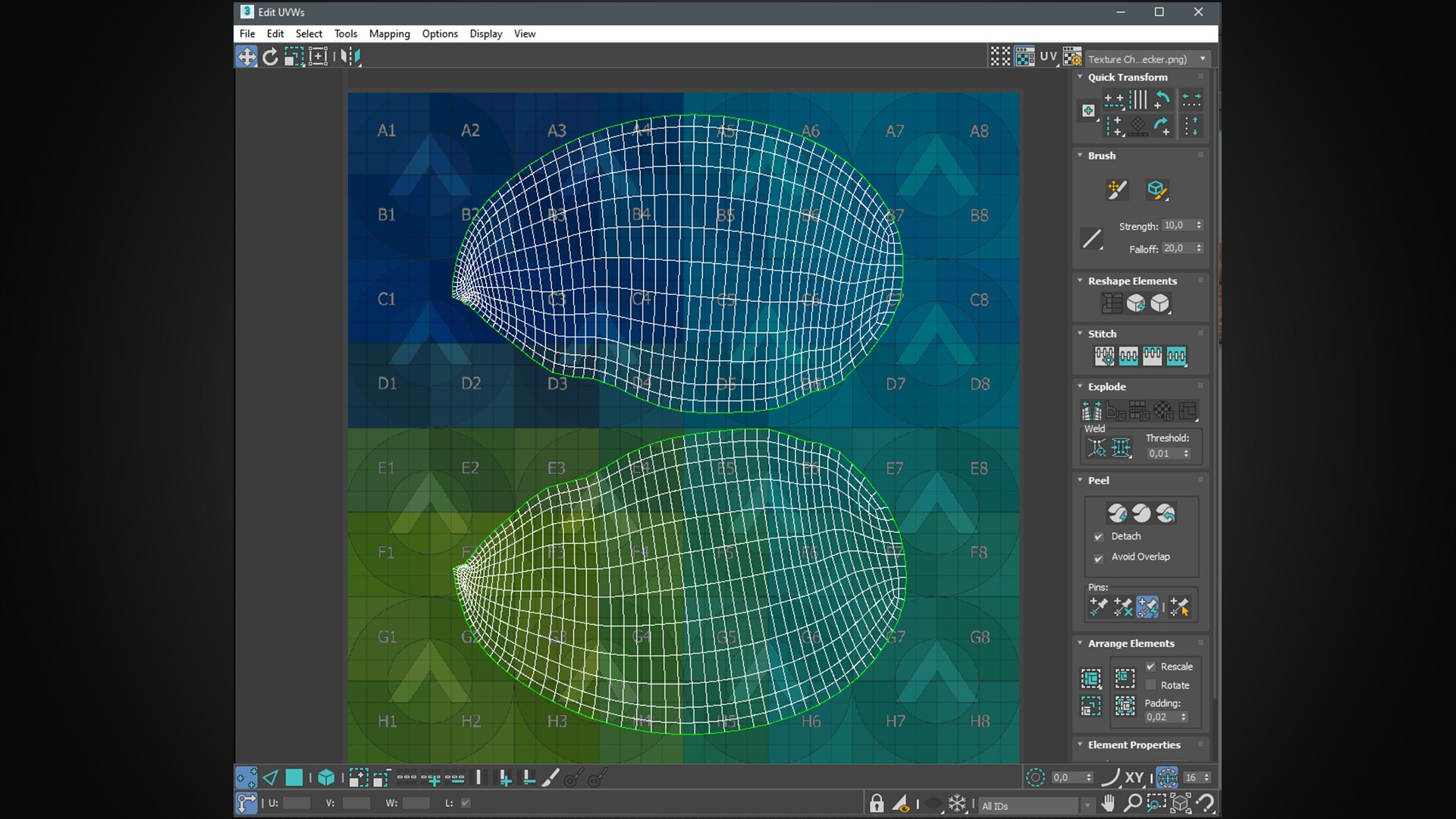This screenshot has width=1456, height=819.
Task: Select the Rotate Selected Subobject tool
Action: click(x=270, y=56)
